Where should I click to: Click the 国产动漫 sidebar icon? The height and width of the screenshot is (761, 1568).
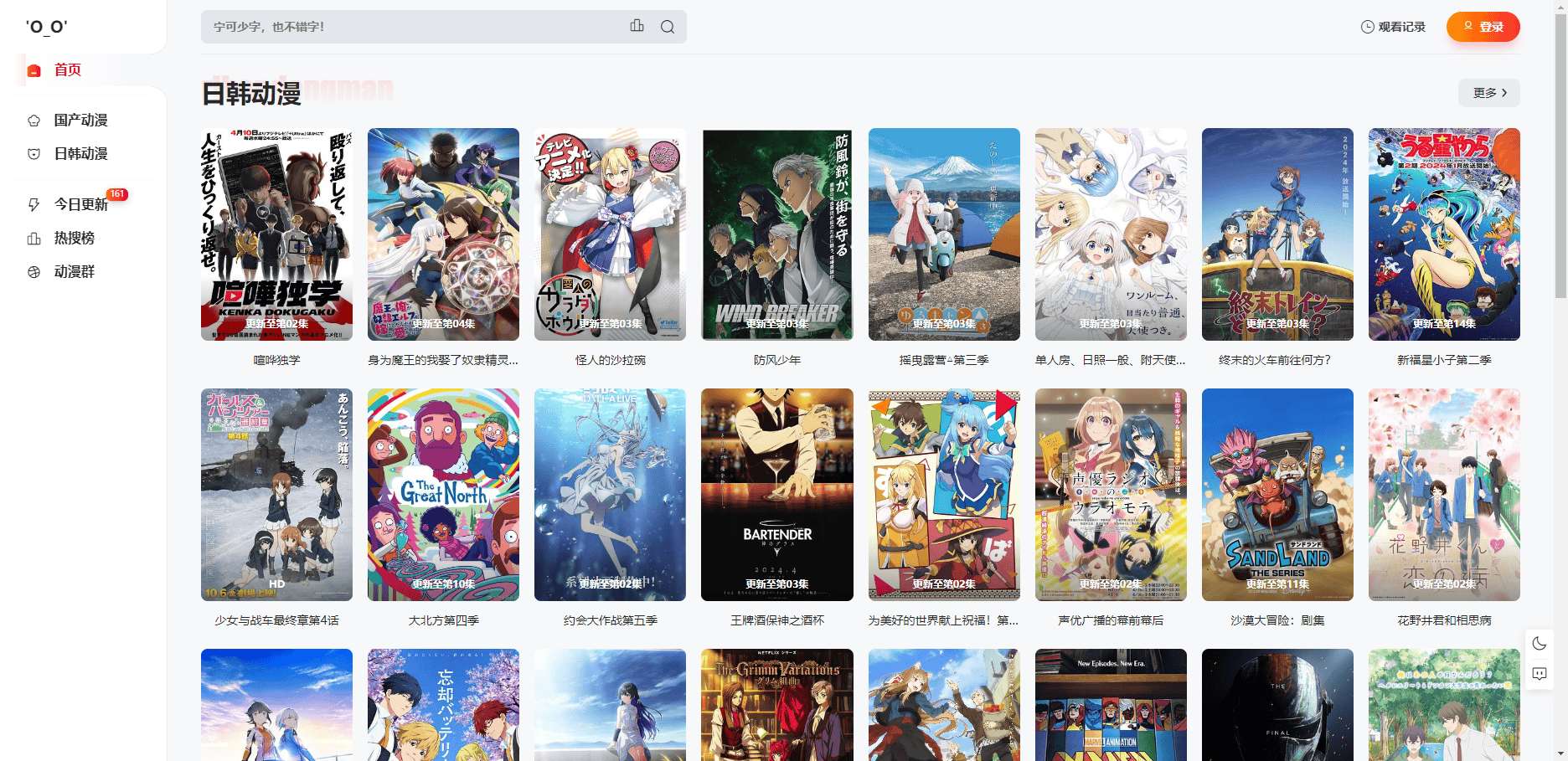pyautogui.click(x=34, y=121)
